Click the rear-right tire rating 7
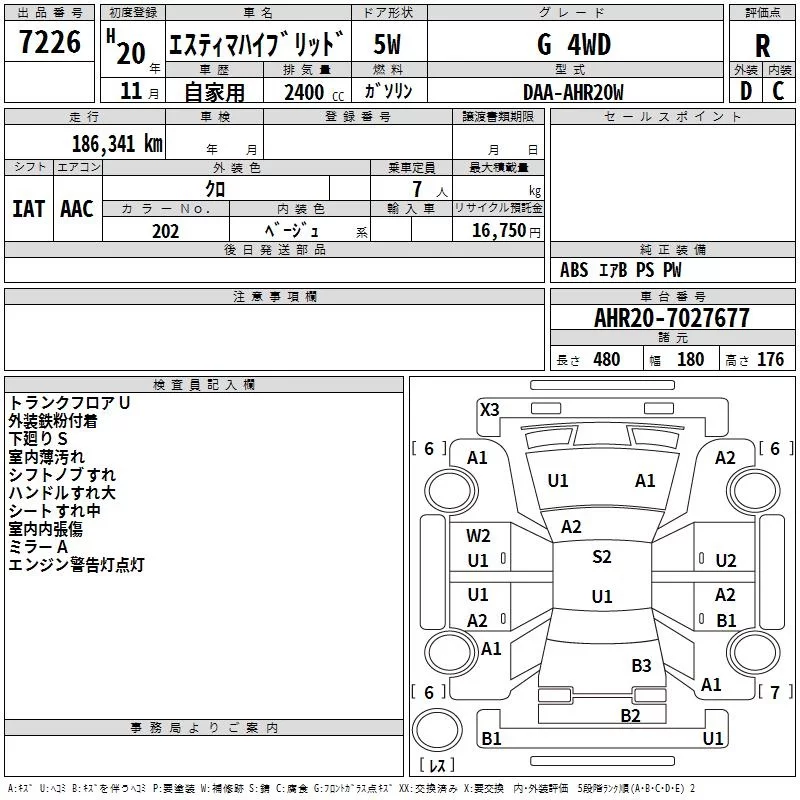800x800 pixels. (x=775, y=692)
